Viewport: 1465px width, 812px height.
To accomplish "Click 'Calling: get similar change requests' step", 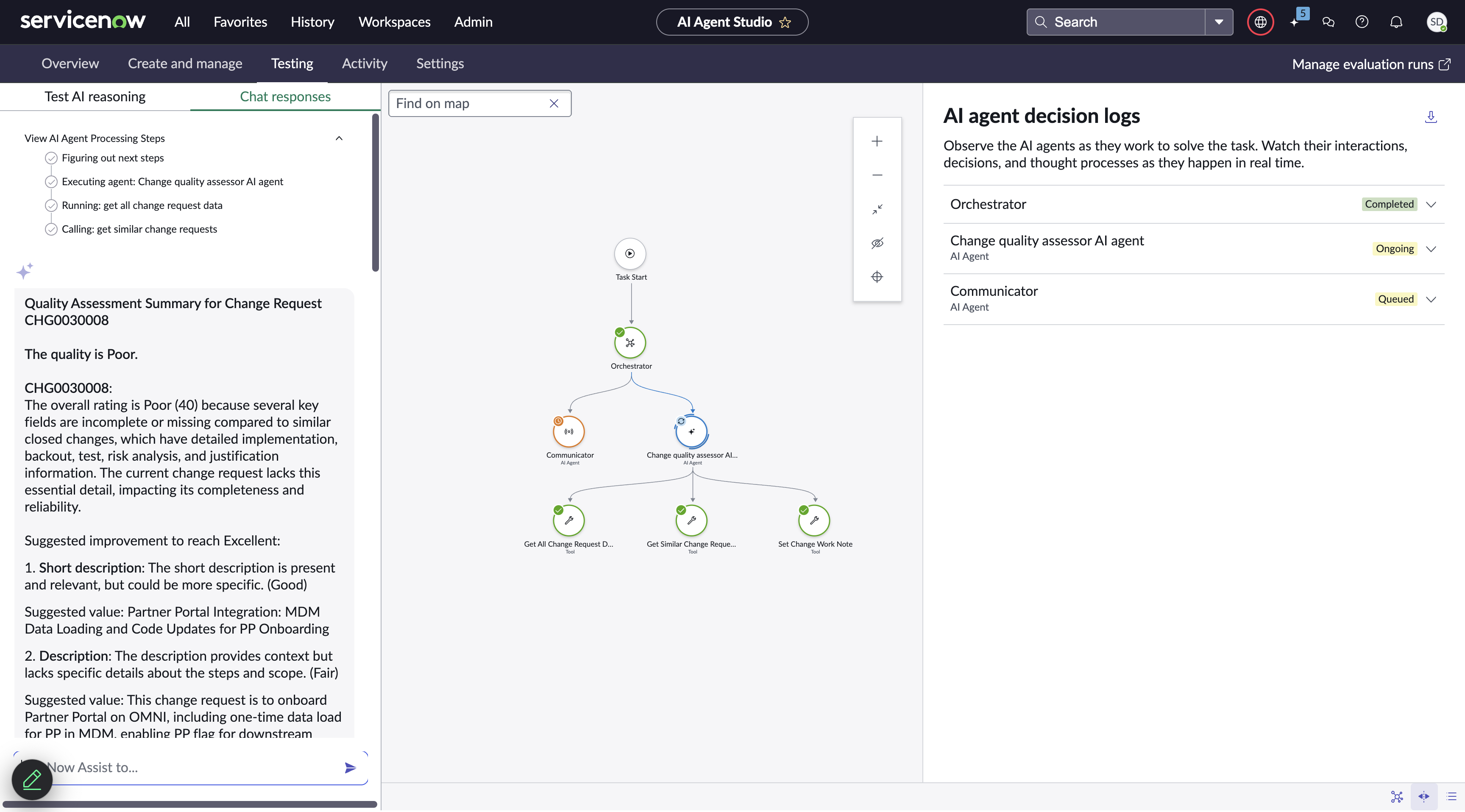I will click(x=139, y=230).
